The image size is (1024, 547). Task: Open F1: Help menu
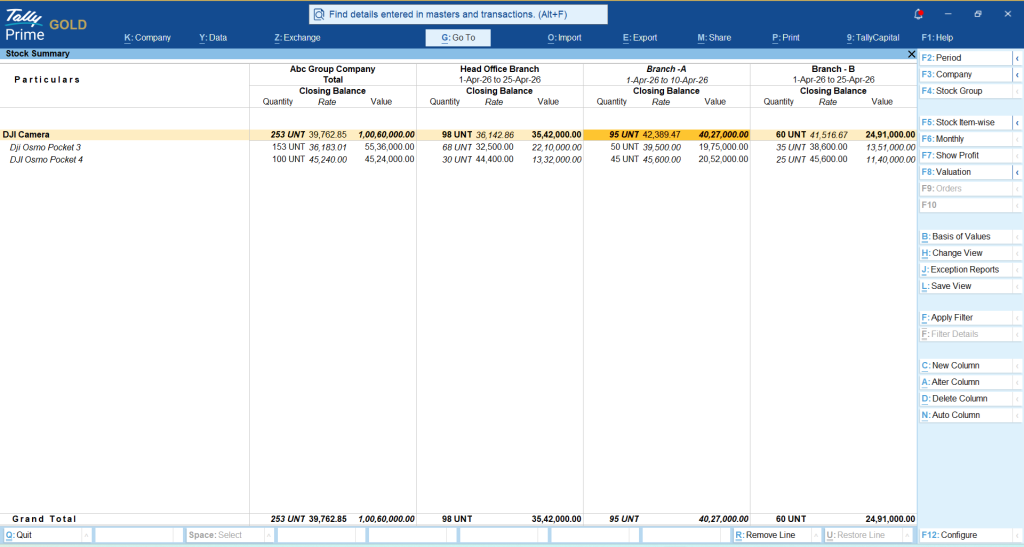tap(937, 38)
